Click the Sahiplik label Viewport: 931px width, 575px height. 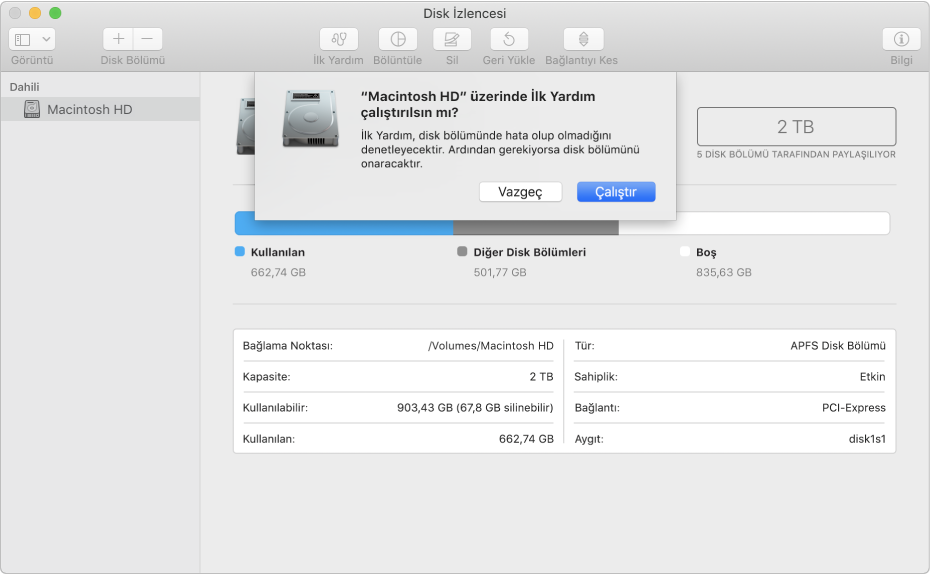596,377
